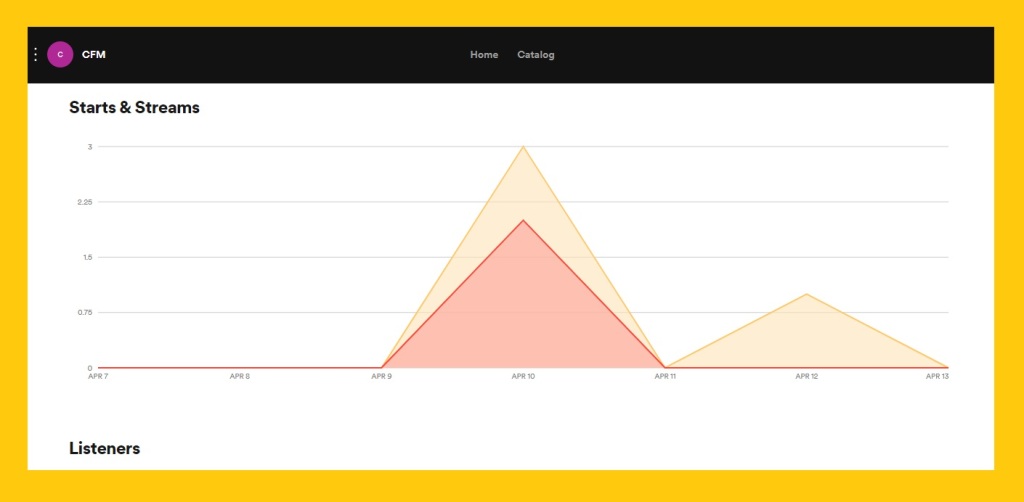The height and width of the screenshot is (502, 1024).
Task: Go to the Home tab
Action: [484, 55]
